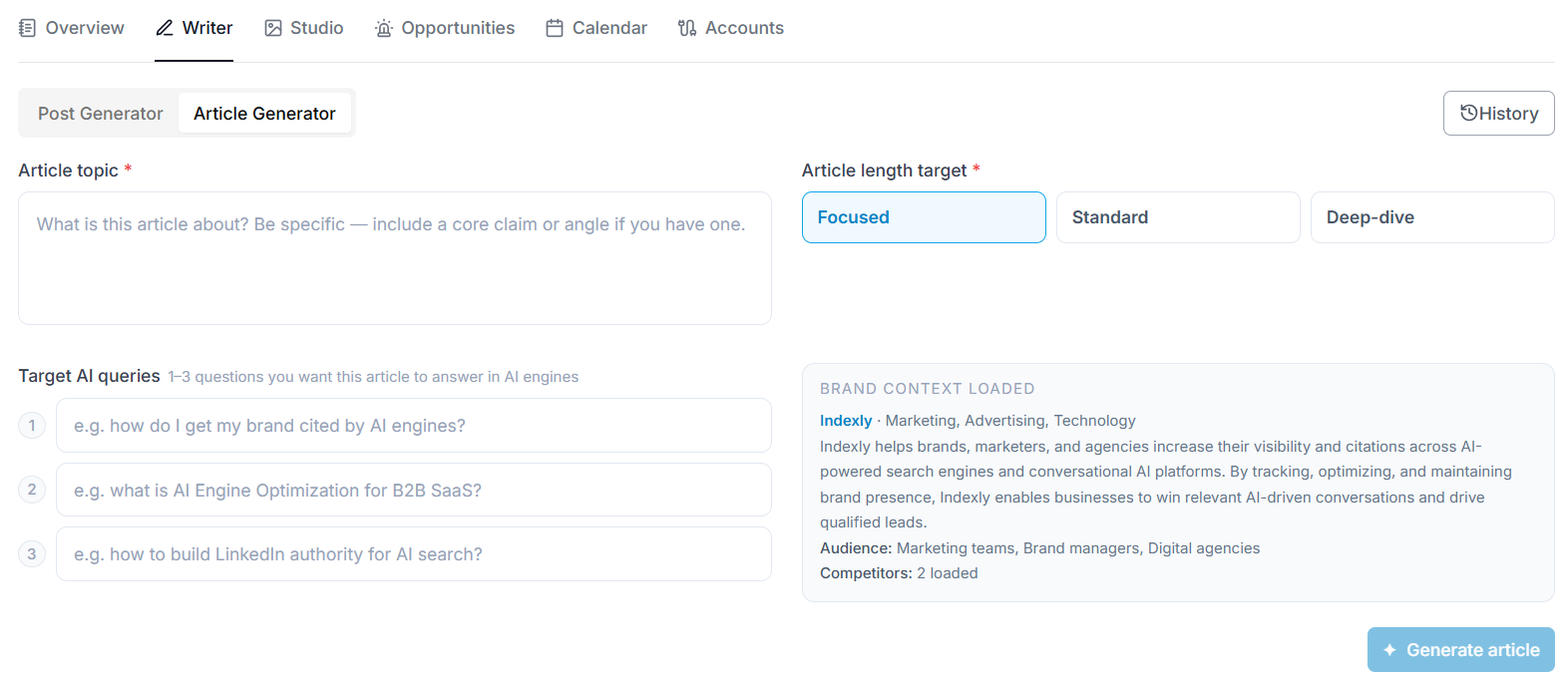The width and height of the screenshot is (1568, 683).
Task: Click the number 1 query badge
Action: [32, 426]
